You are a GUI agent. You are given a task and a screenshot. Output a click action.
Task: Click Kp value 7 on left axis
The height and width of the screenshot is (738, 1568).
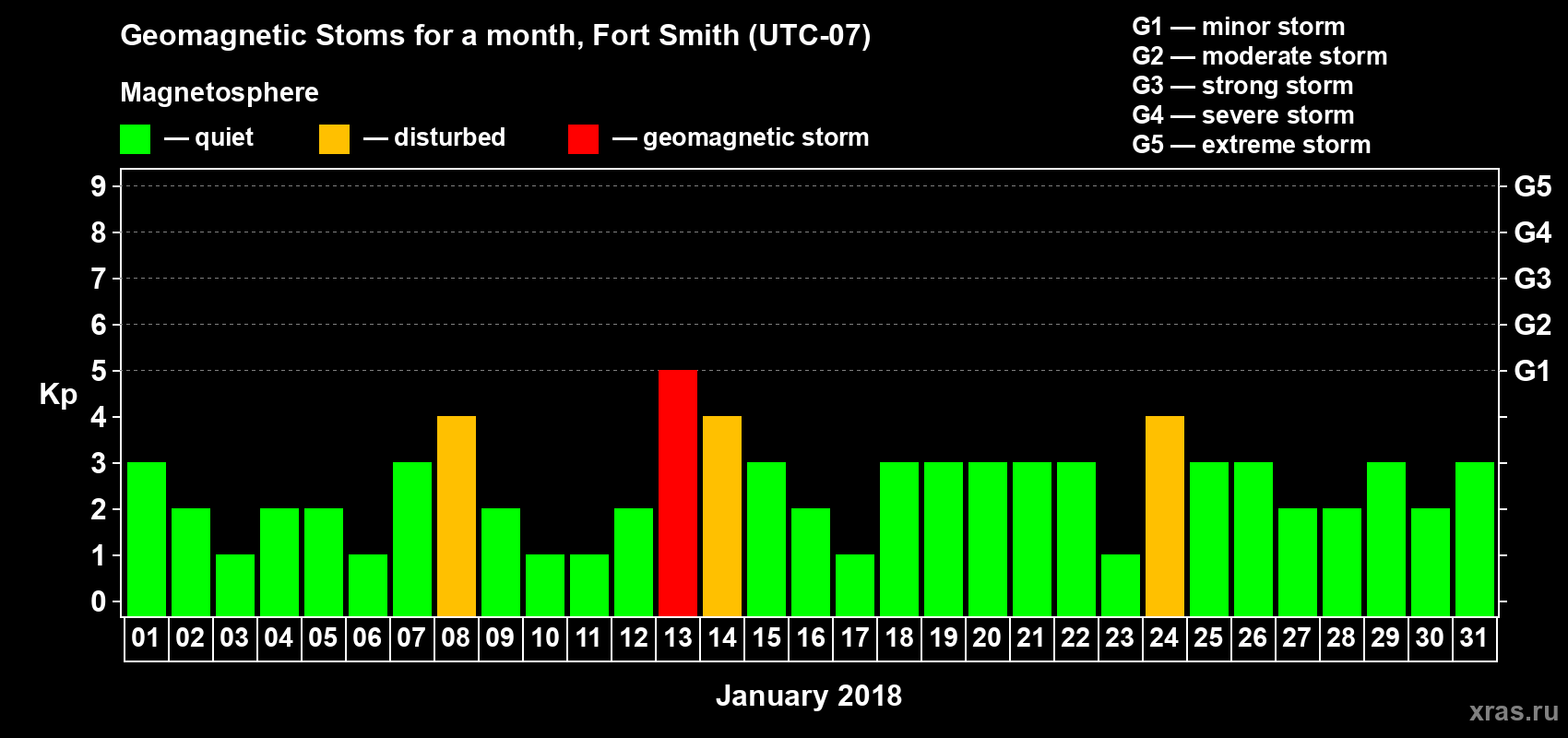pyautogui.click(x=99, y=279)
